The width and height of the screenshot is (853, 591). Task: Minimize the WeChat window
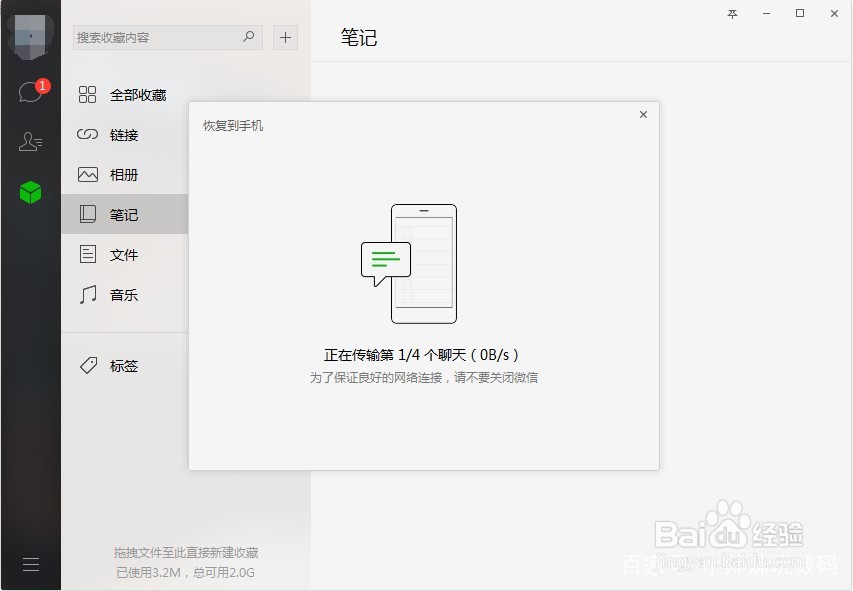coord(767,14)
